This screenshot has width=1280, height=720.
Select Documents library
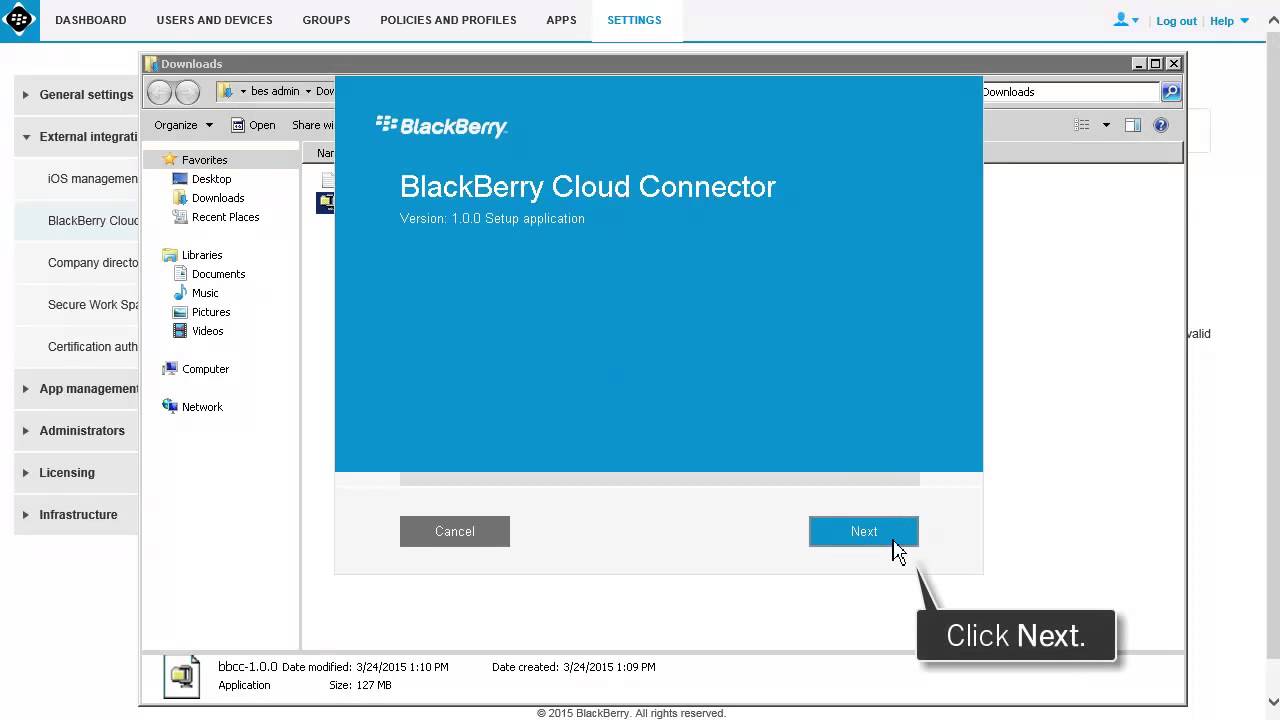coord(218,274)
